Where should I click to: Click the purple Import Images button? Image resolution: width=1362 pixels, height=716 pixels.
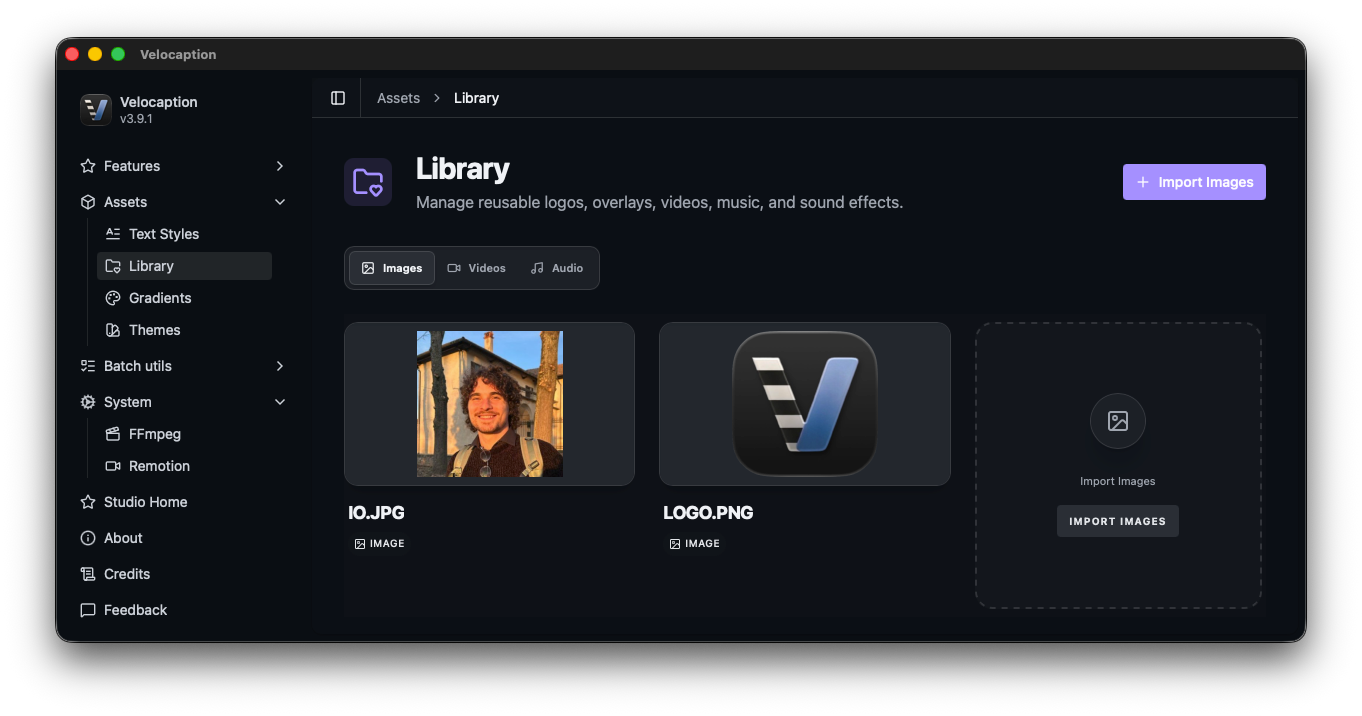(1194, 182)
